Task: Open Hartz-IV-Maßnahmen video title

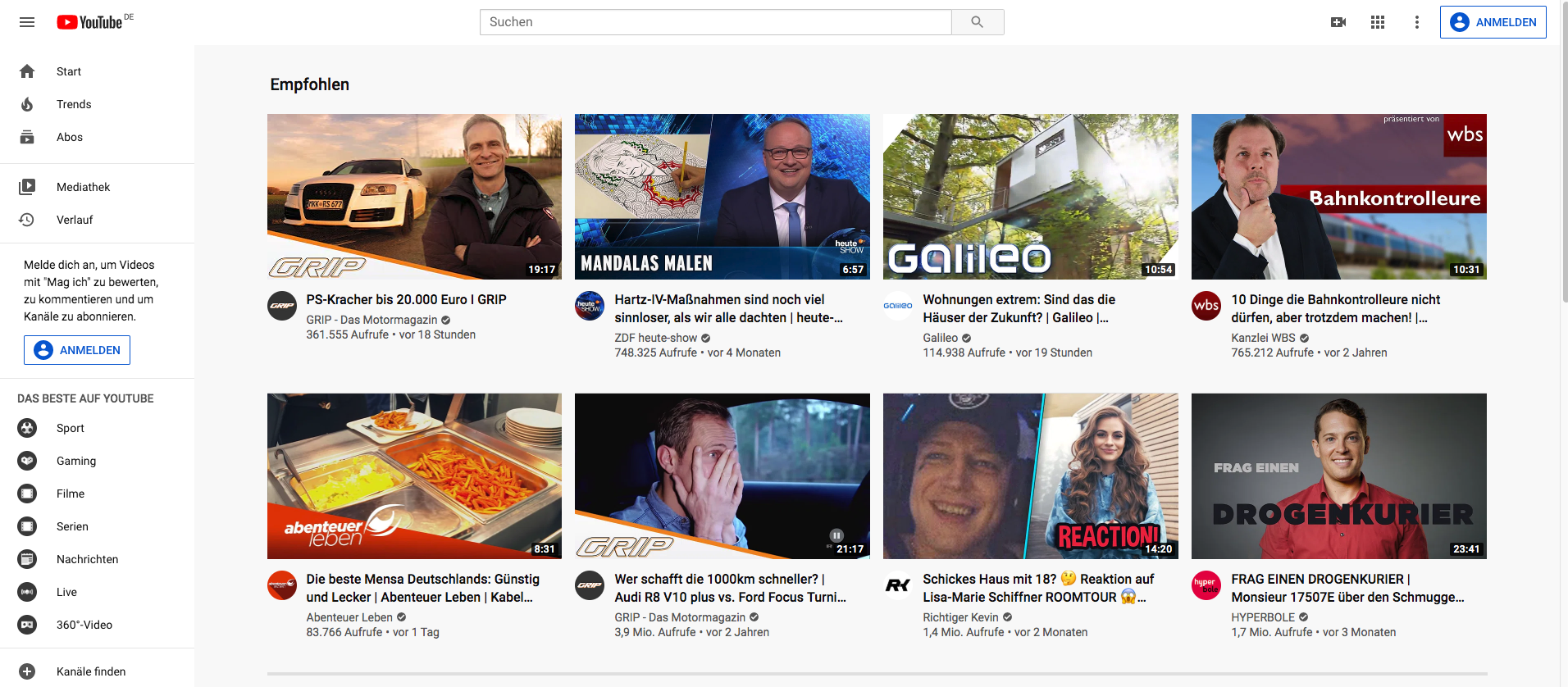Action: [x=728, y=309]
